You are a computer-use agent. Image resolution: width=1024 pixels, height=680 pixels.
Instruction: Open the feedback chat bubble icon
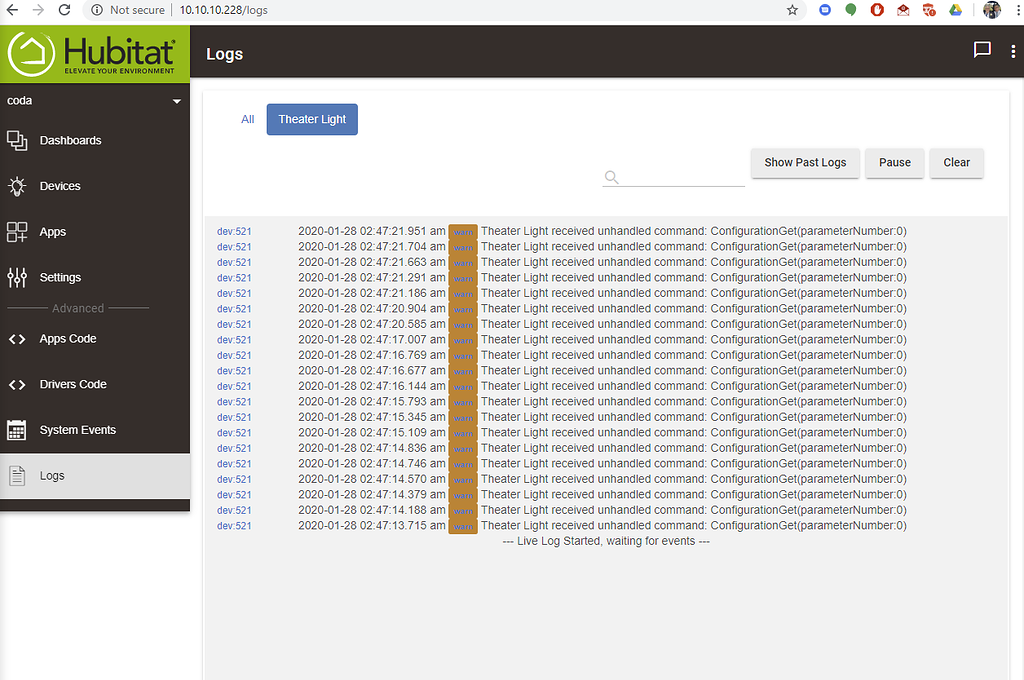981,49
